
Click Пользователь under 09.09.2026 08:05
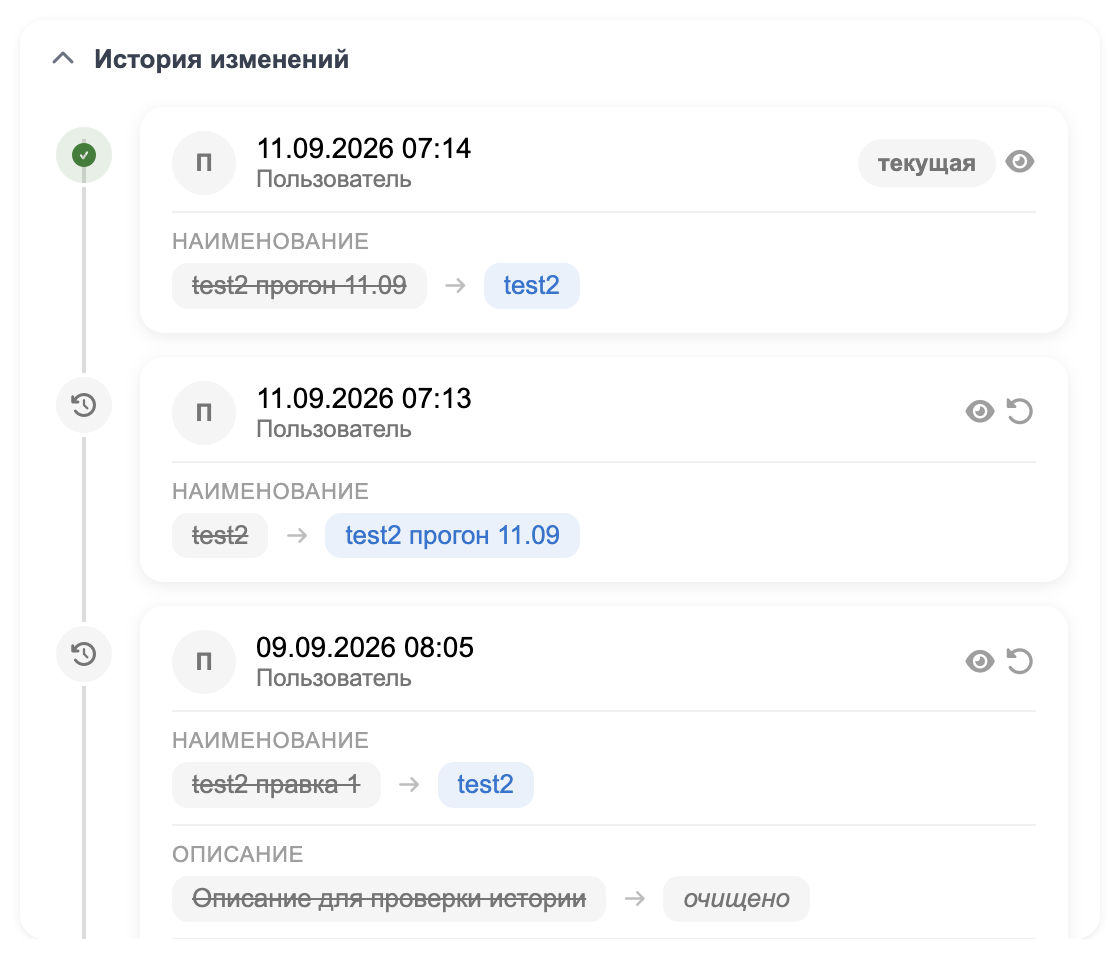(334, 678)
